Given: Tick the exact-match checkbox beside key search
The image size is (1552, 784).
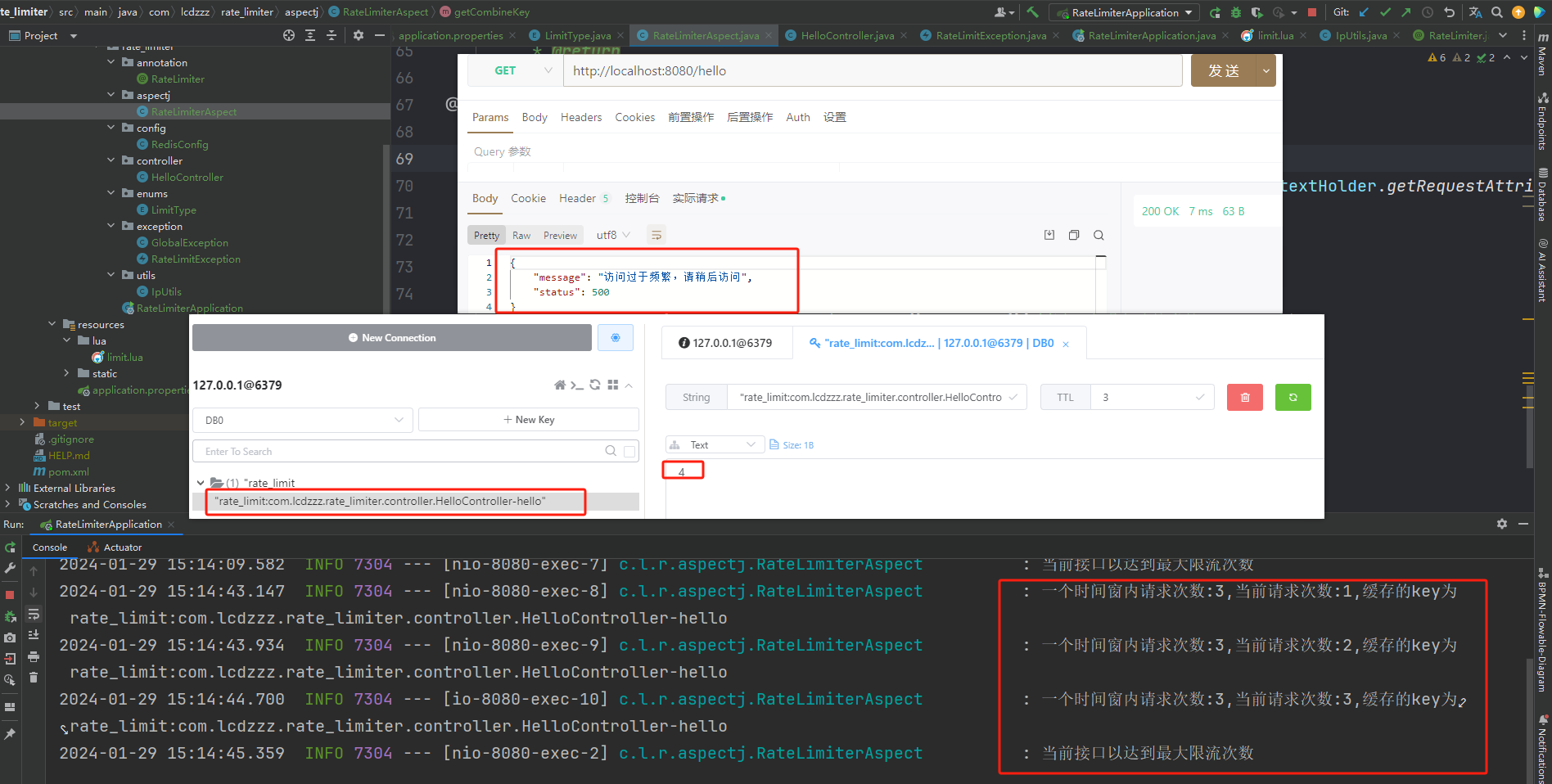Looking at the screenshot, I should point(629,452).
